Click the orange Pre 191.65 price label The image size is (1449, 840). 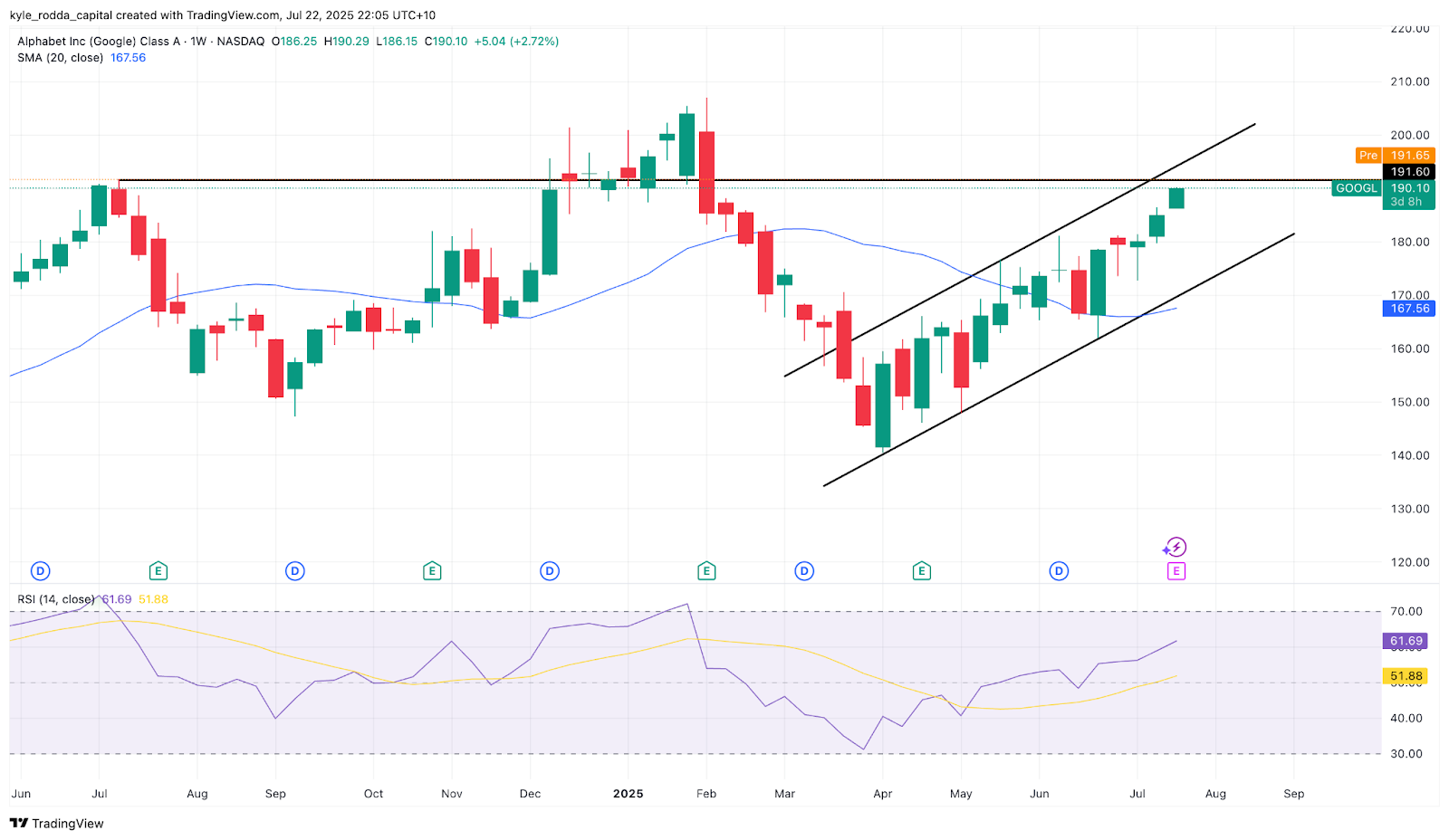[1395, 156]
